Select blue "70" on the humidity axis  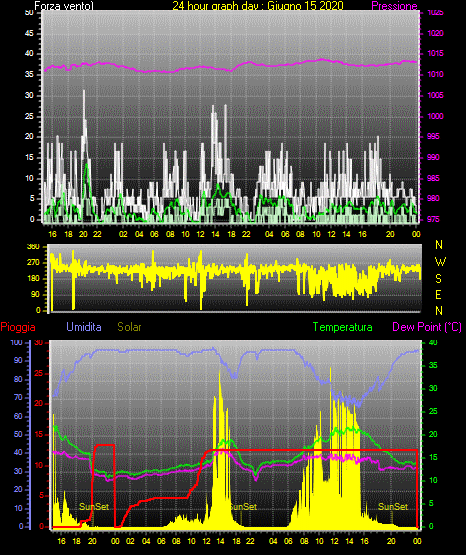[x=18, y=397]
